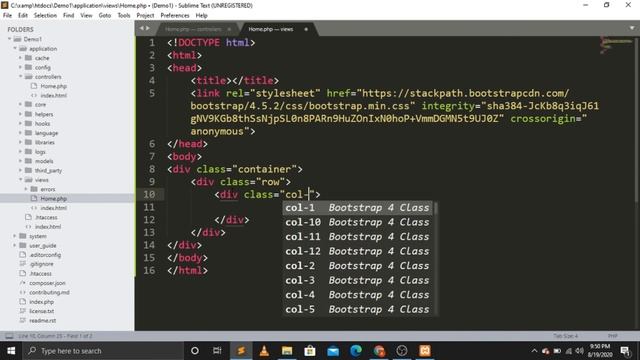Viewport: 640px width, 360px height.
Task: Open the Preferences menu
Action: click(x=175, y=16)
